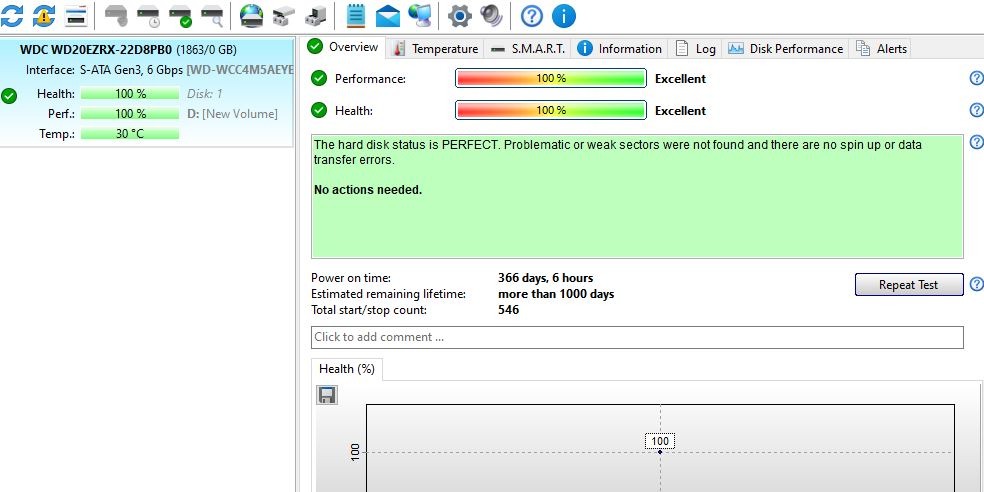Viewport: 984px width, 492px height.
Task: Go to the Alerts tab
Action: tap(882, 48)
